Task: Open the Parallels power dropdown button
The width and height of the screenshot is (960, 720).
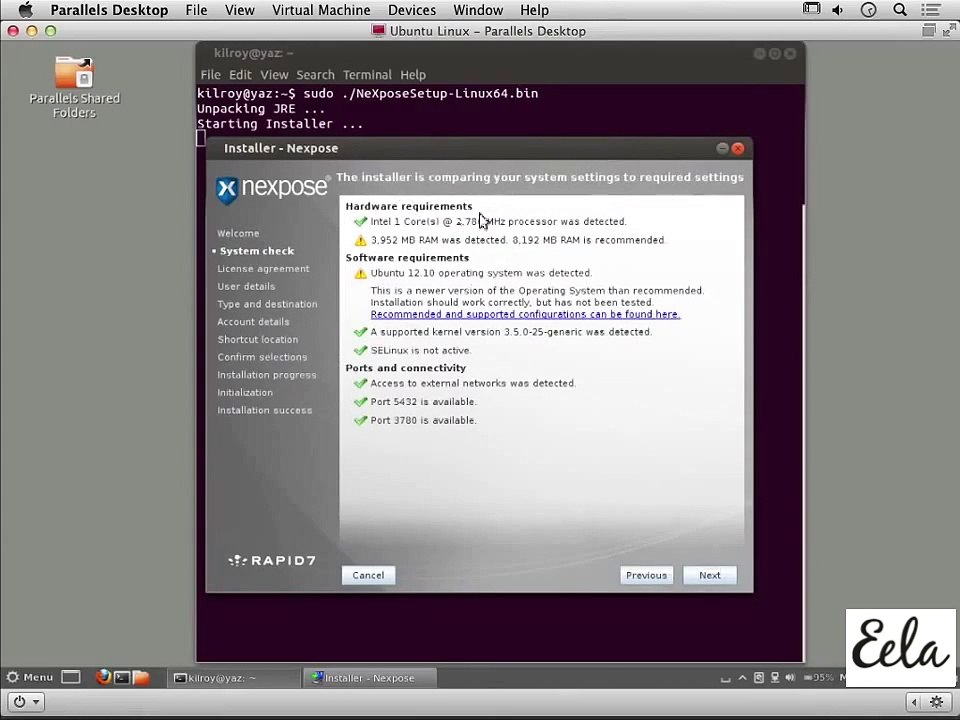Action: 26,702
